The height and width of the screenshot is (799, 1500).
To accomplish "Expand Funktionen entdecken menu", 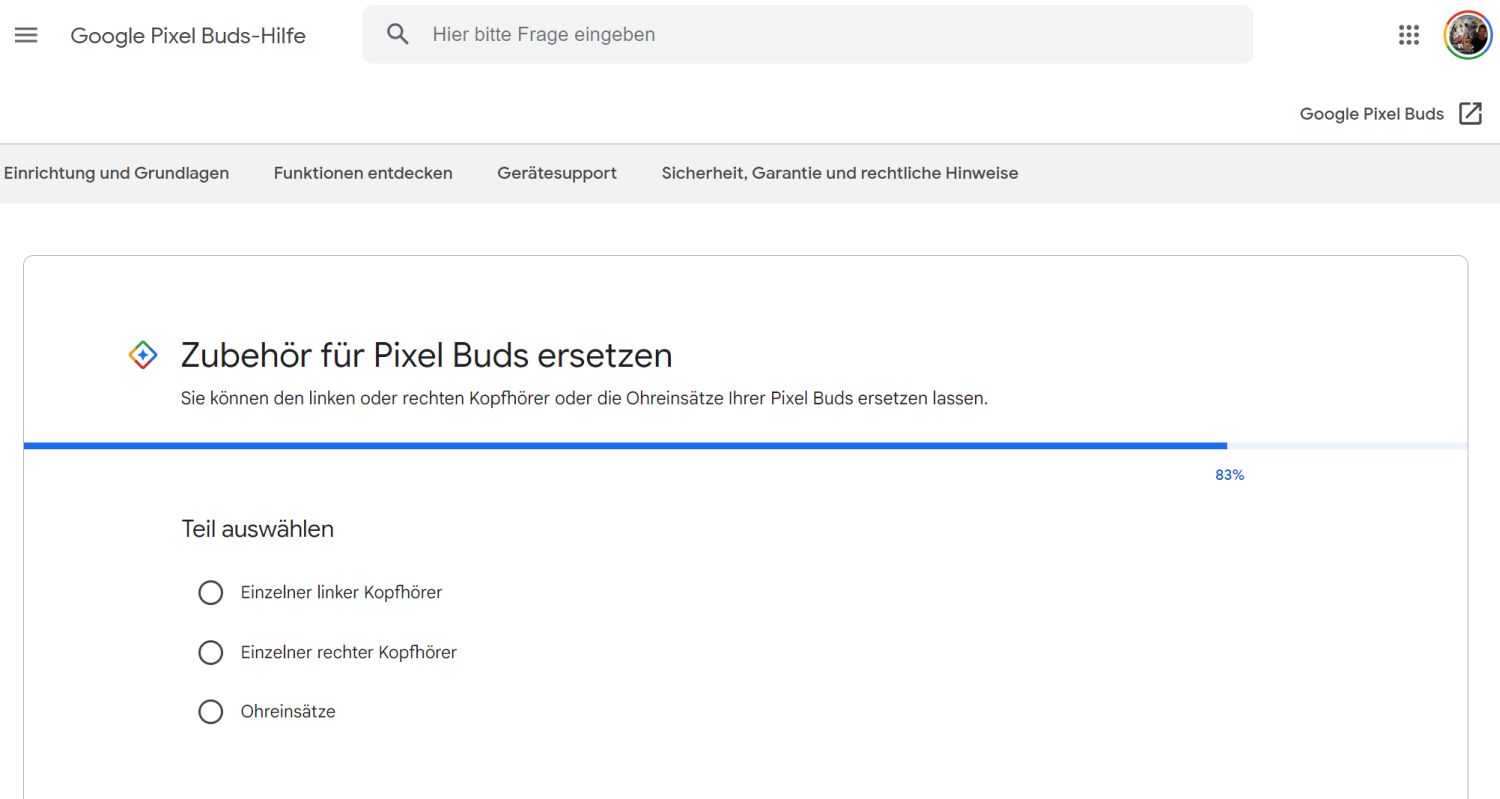I will pos(363,173).
